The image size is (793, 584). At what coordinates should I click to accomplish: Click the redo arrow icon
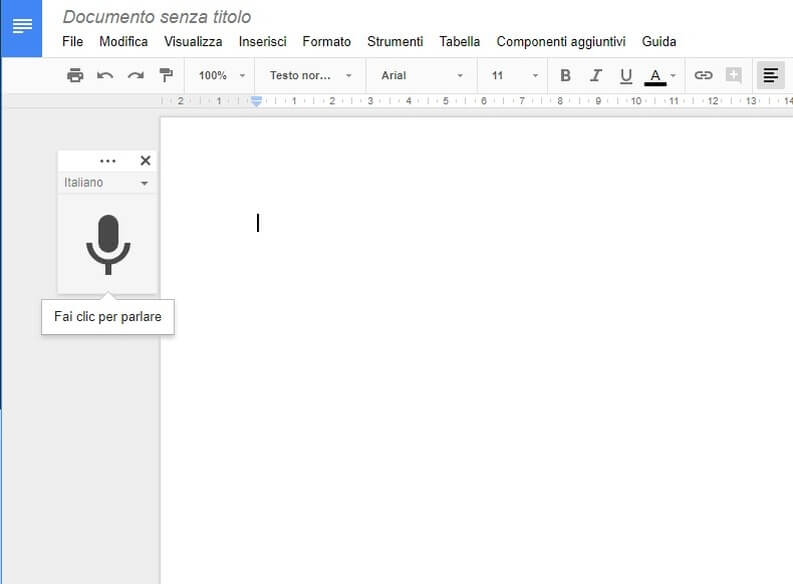tap(136, 75)
